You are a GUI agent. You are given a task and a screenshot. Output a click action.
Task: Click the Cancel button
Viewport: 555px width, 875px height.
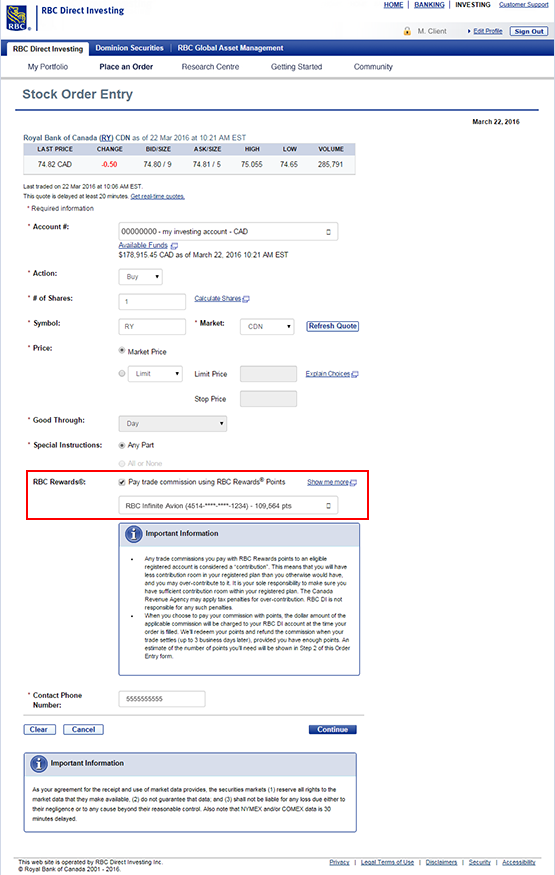point(84,730)
